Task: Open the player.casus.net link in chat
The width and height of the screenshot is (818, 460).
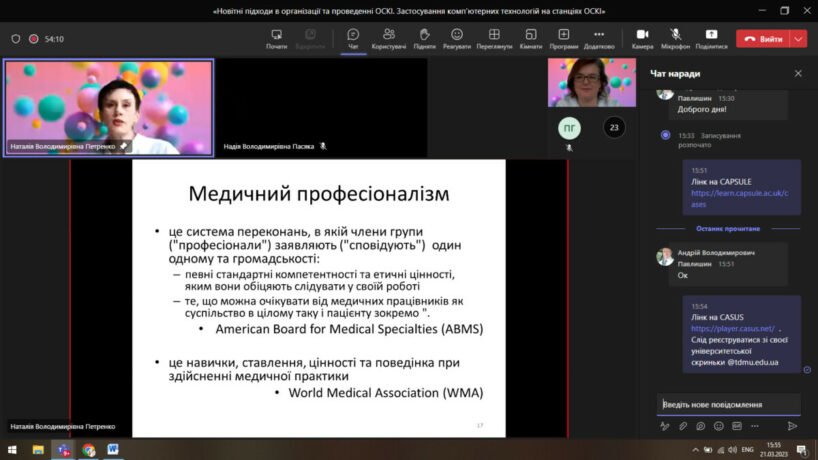Action: tap(732, 328)
